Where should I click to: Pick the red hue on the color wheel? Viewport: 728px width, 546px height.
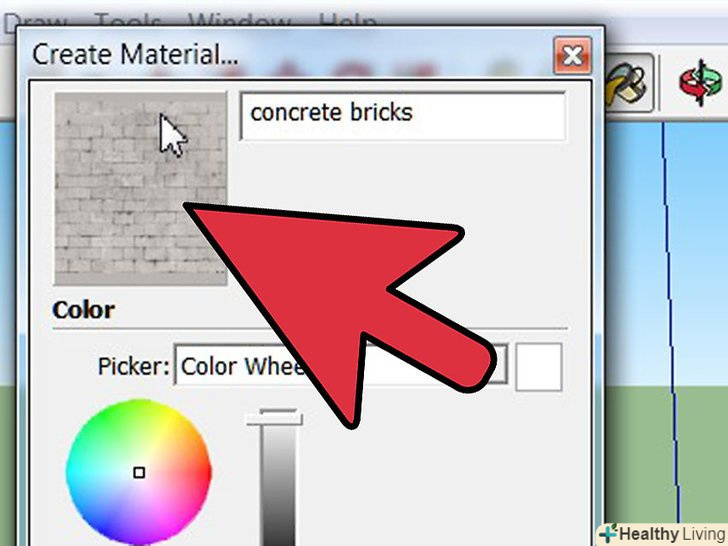[204, 473]
